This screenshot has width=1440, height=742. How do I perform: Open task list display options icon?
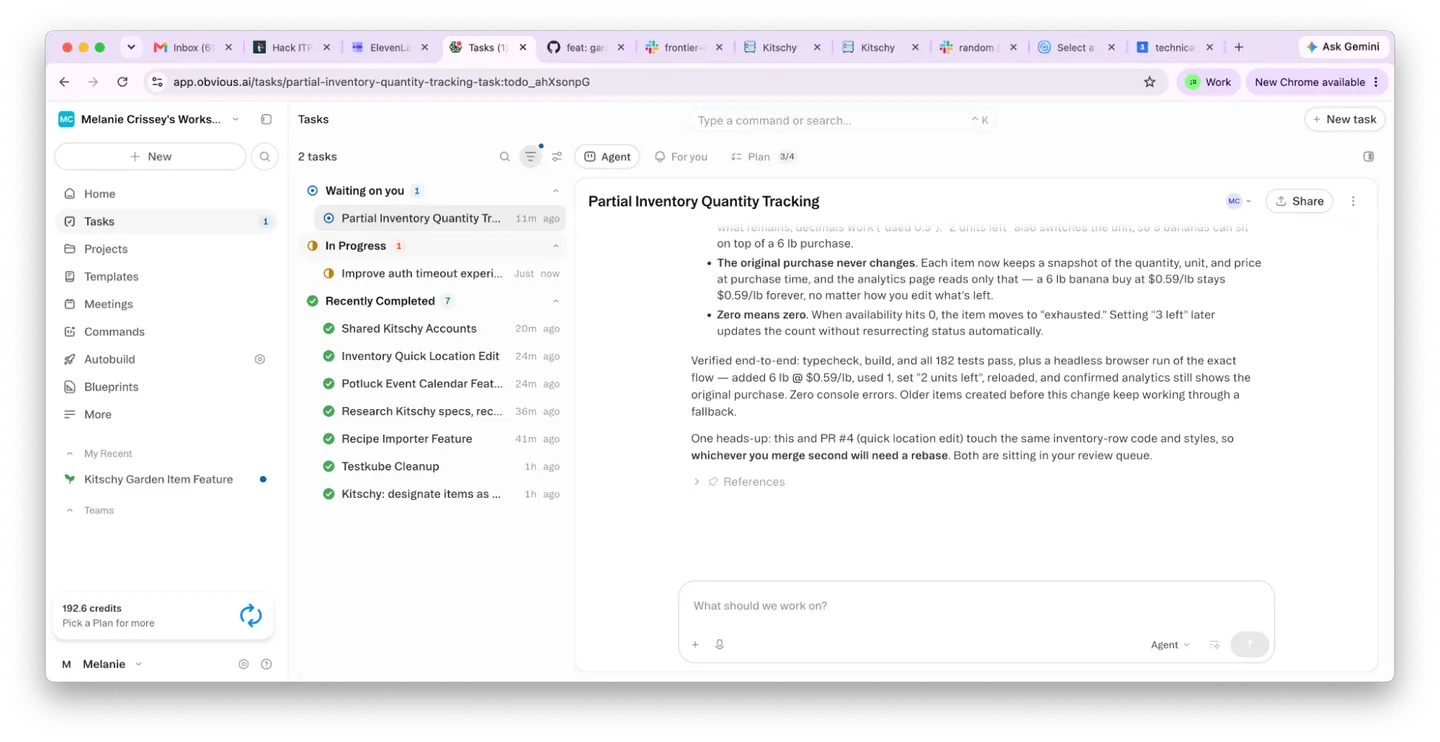pyautogui.click(x=557, y=156)
